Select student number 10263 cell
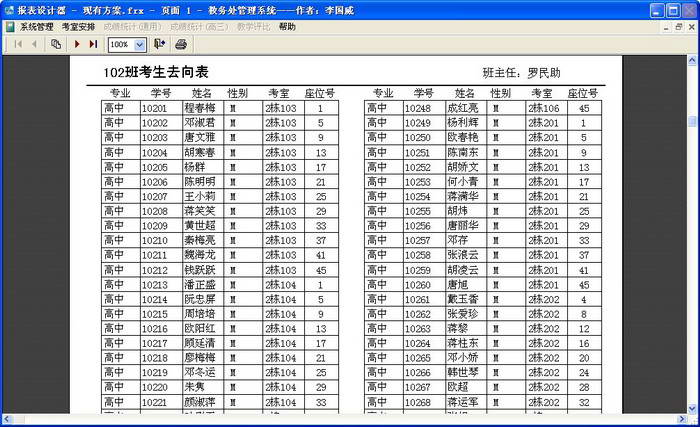Screen dimensions: 700x427 424,329
